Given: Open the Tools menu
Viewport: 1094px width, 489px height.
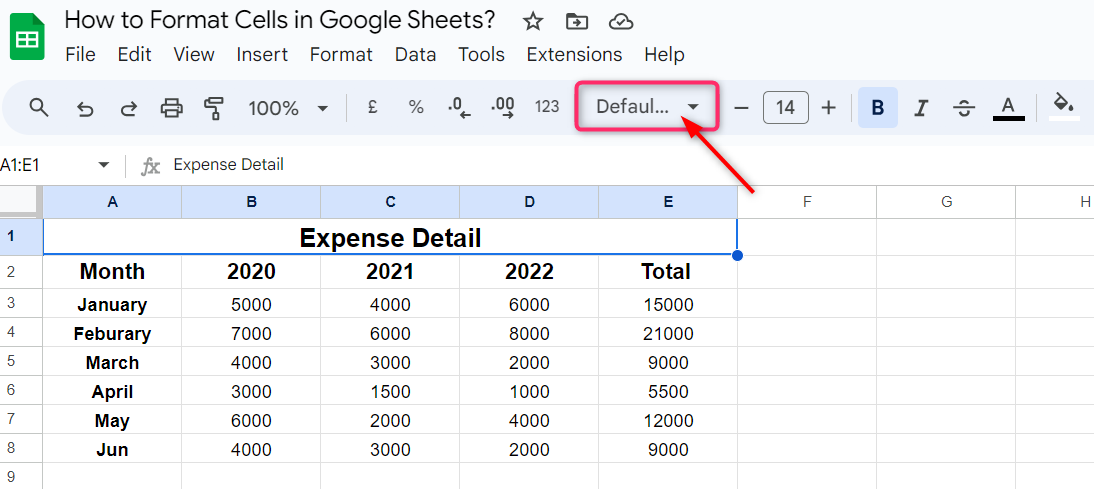Looking at the screenshot, I should 481,54.
